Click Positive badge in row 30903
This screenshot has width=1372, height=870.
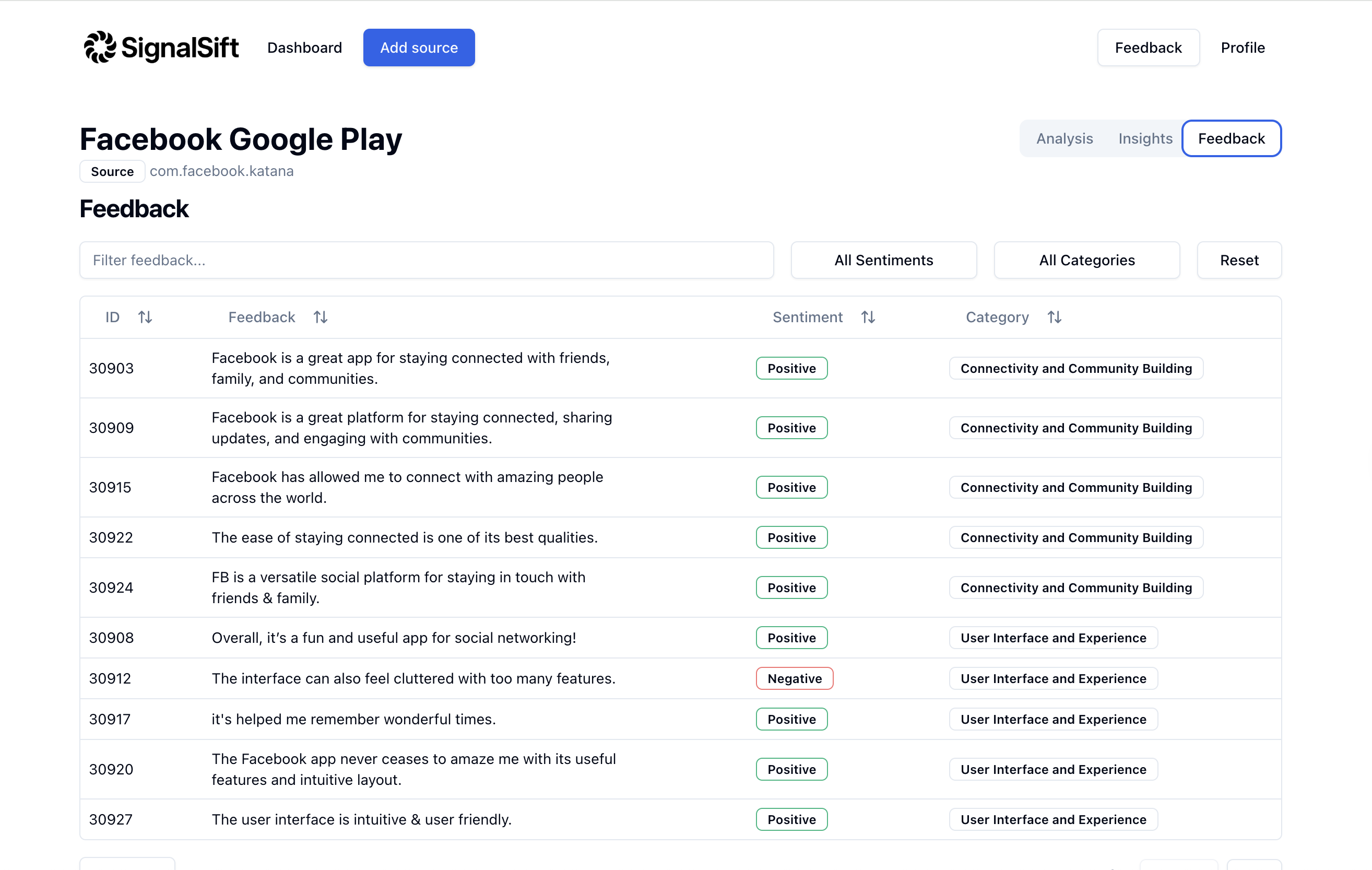(791, 368)
